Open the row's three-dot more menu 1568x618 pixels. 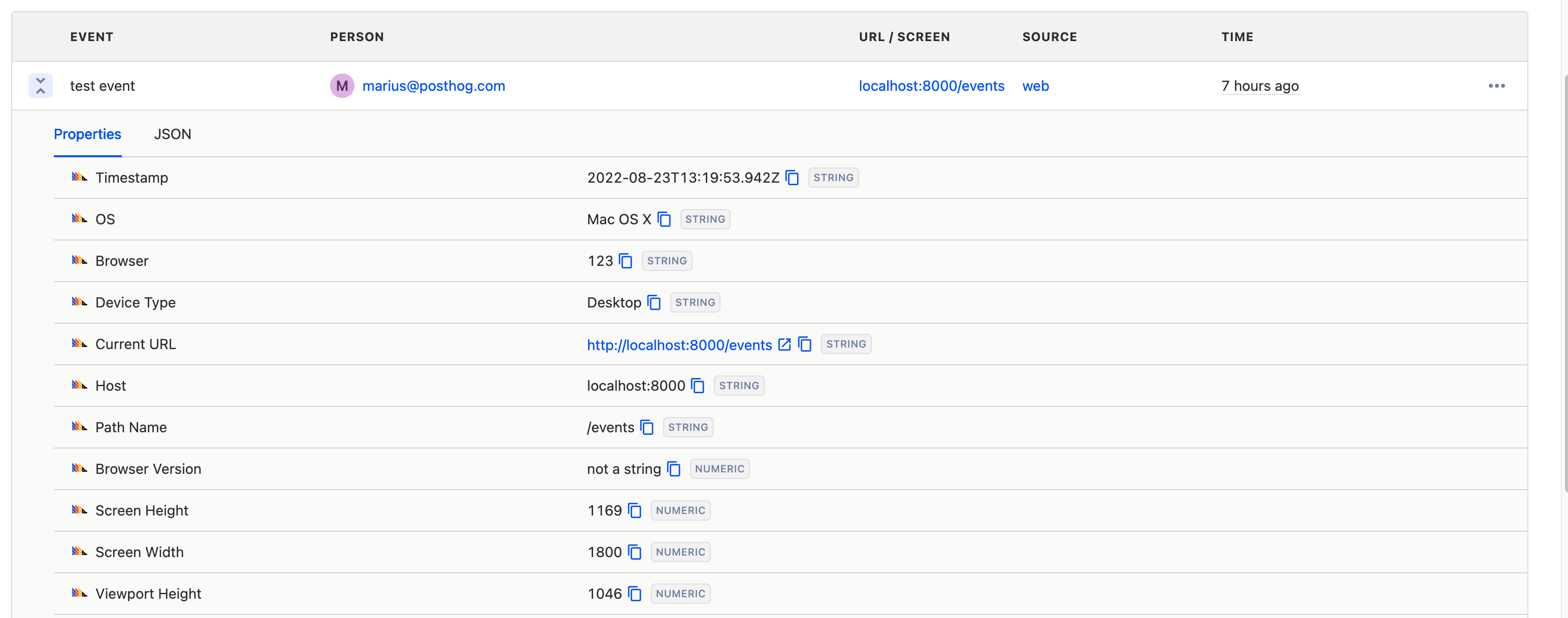[x=1496, y=86]
